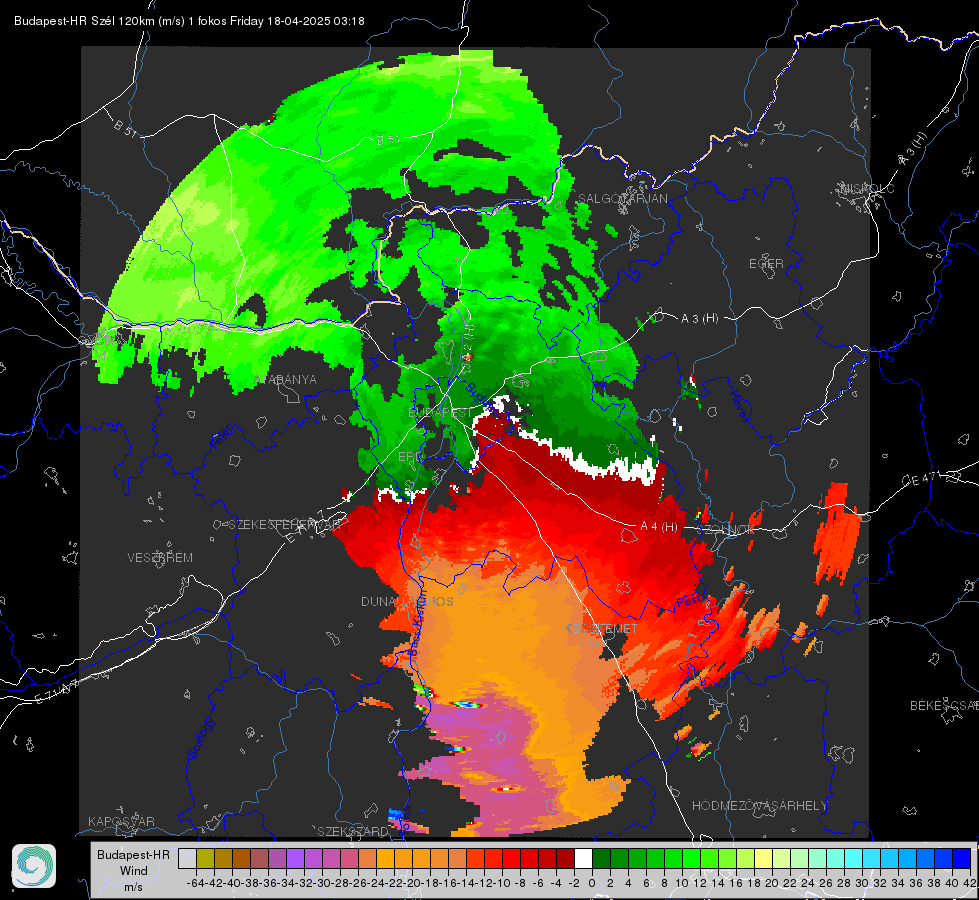
Task: Click the '-16' legend value
Action: 448,883
